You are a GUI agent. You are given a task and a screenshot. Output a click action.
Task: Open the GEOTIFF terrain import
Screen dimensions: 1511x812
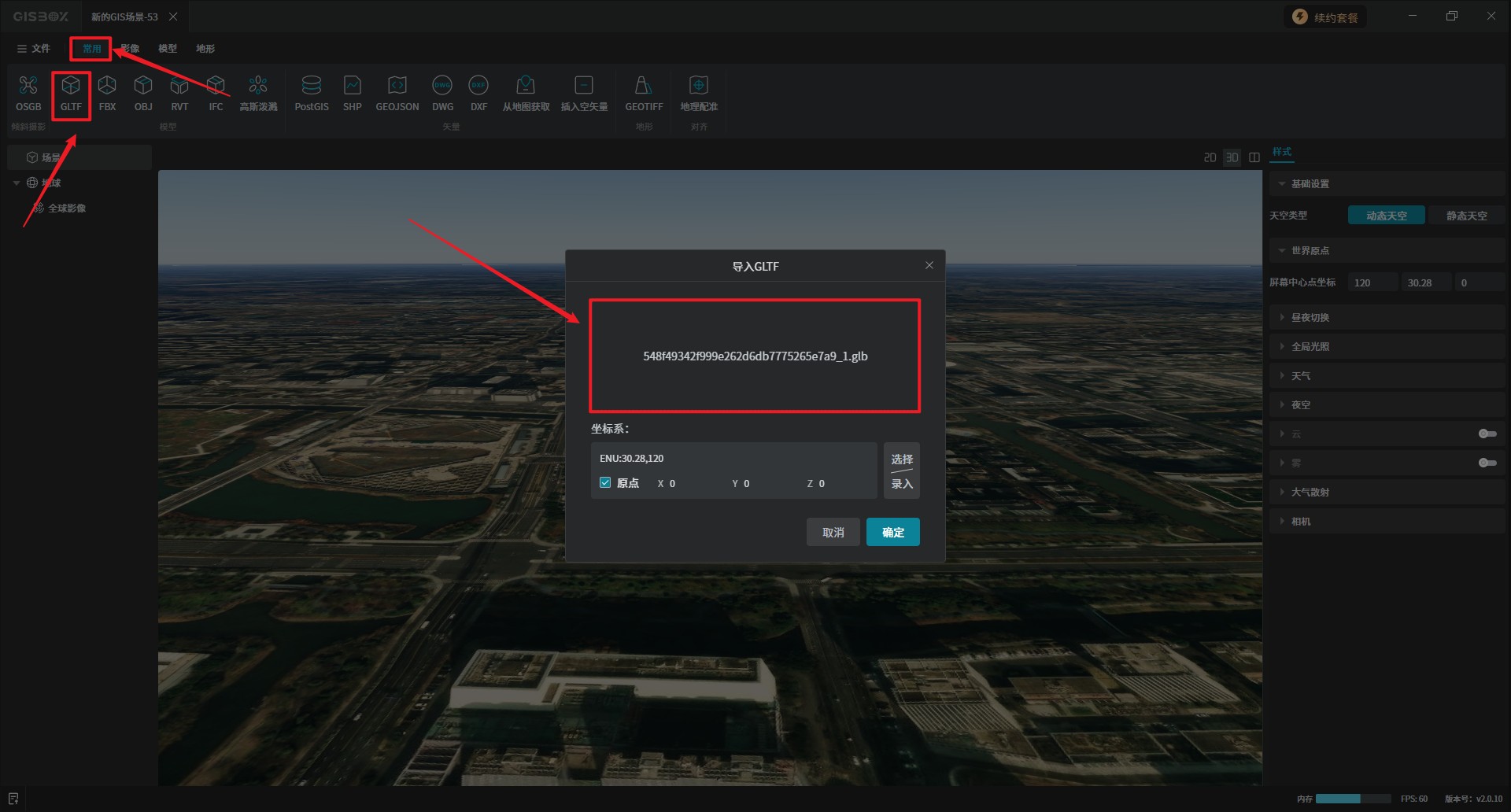click(x=643, y=93)
